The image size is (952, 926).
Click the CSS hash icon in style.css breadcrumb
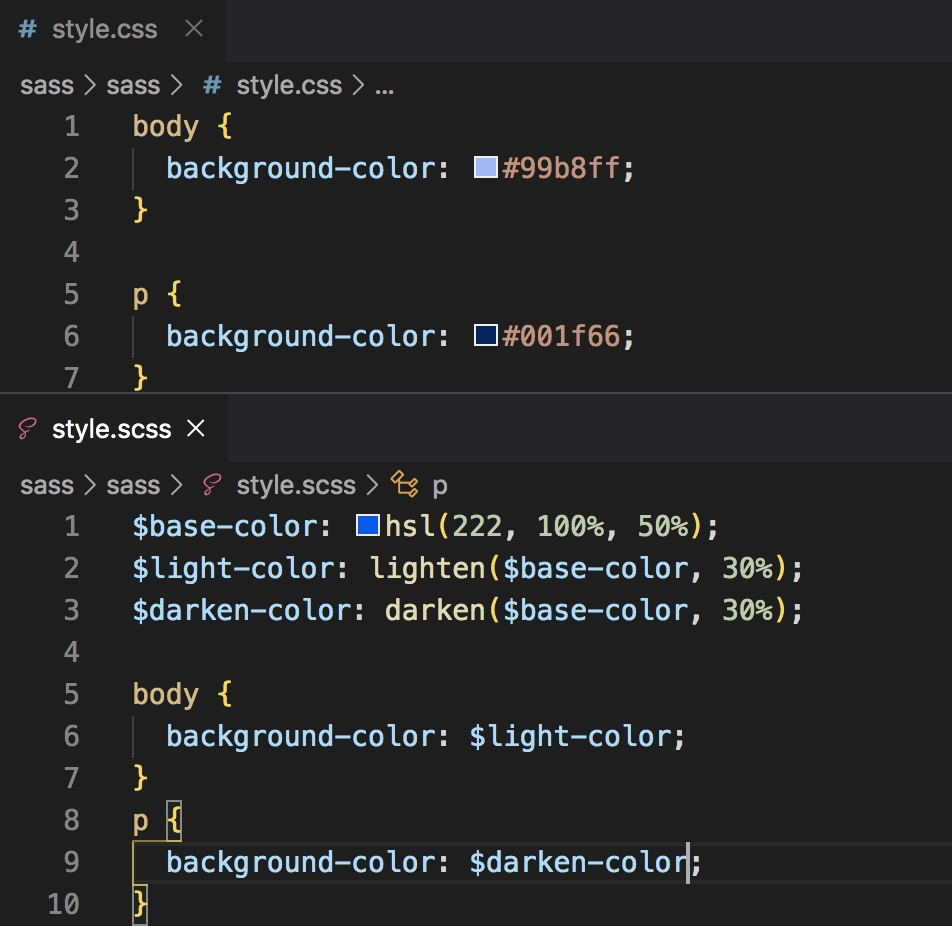[212, 86]
